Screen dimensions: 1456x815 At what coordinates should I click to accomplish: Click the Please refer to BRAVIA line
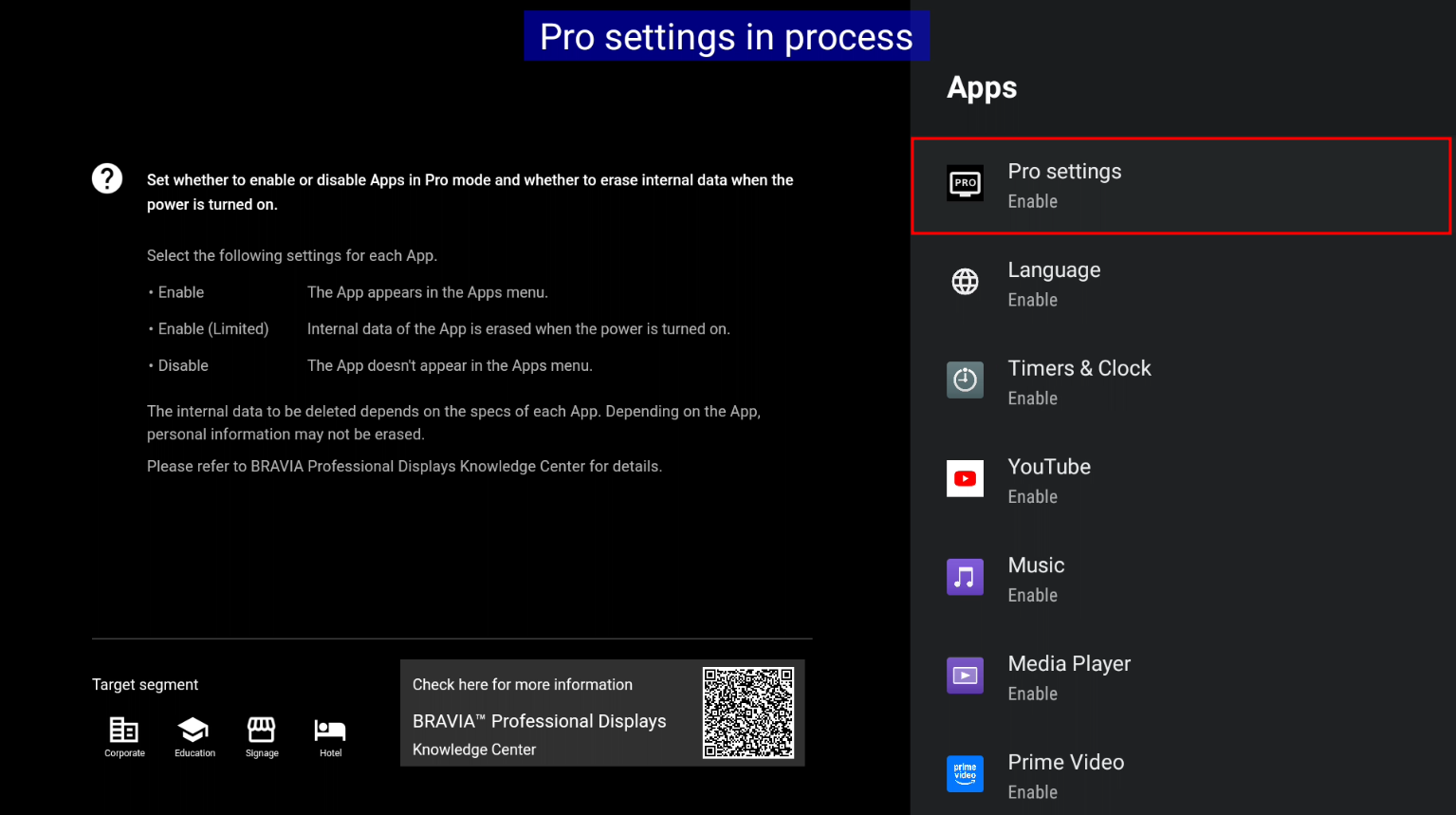coord(405,467)
